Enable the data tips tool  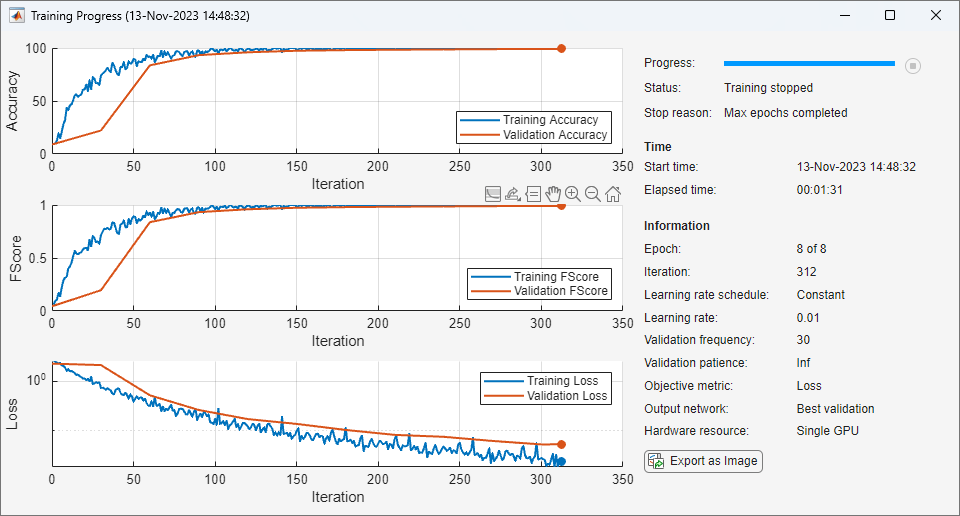tap(533, 194)
